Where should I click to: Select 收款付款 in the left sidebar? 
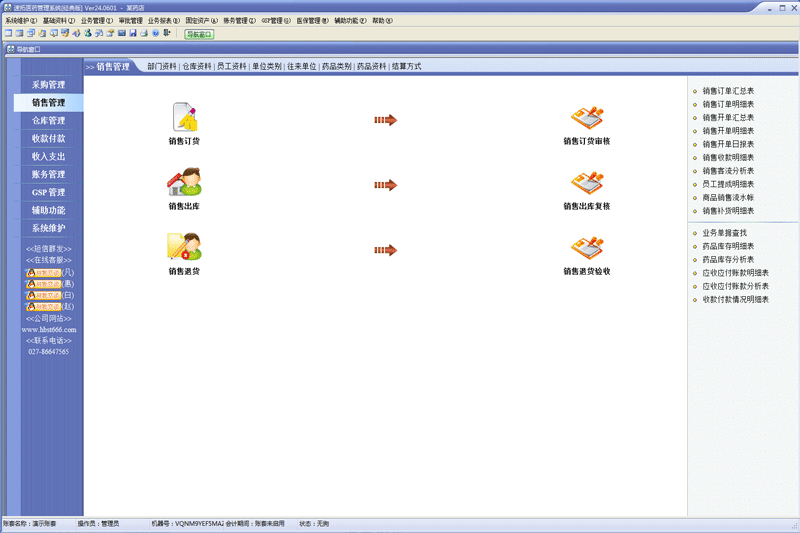click(x=48, y=139)
